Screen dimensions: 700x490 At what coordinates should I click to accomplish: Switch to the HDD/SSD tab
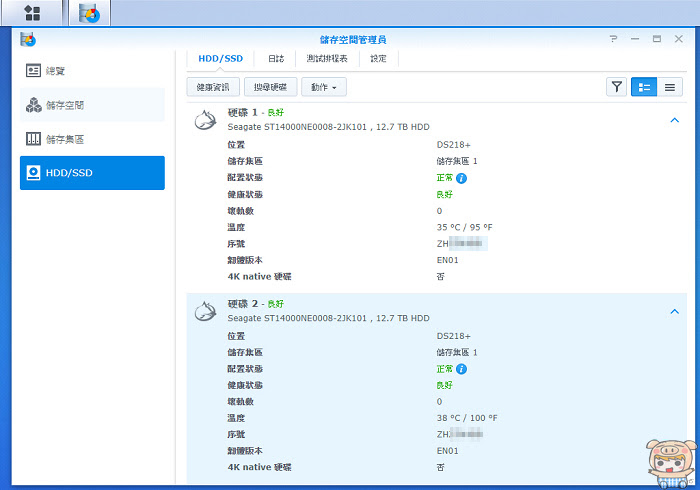221,58
